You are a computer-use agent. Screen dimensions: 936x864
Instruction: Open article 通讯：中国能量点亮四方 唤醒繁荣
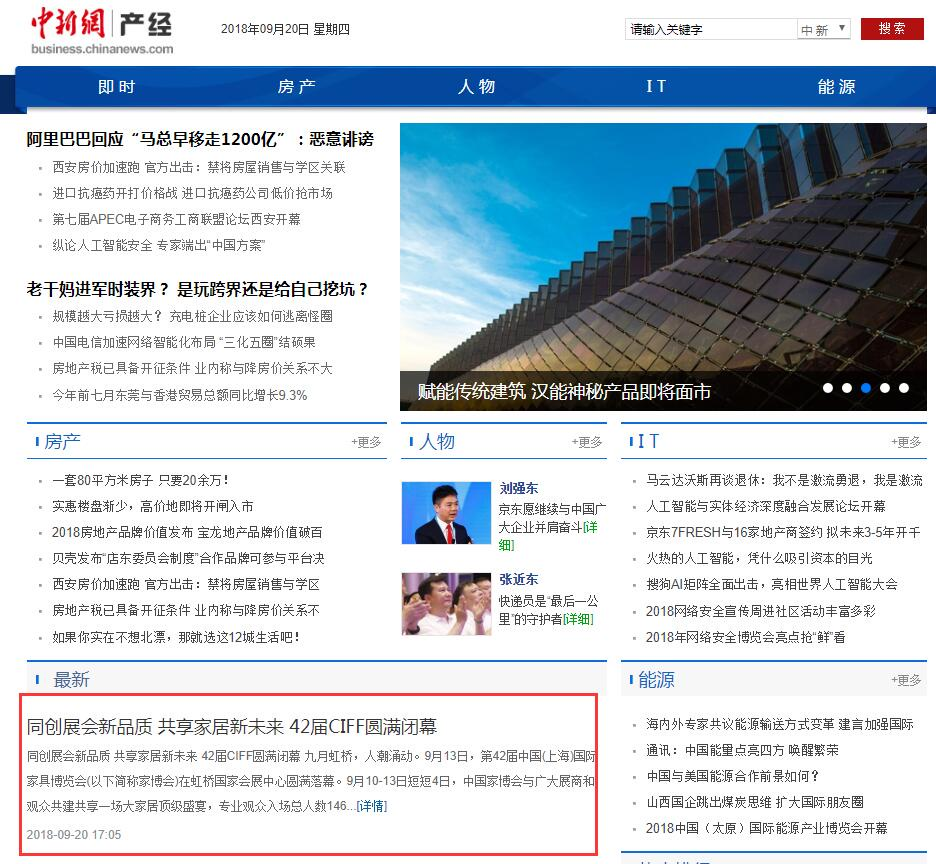(743, 750)
